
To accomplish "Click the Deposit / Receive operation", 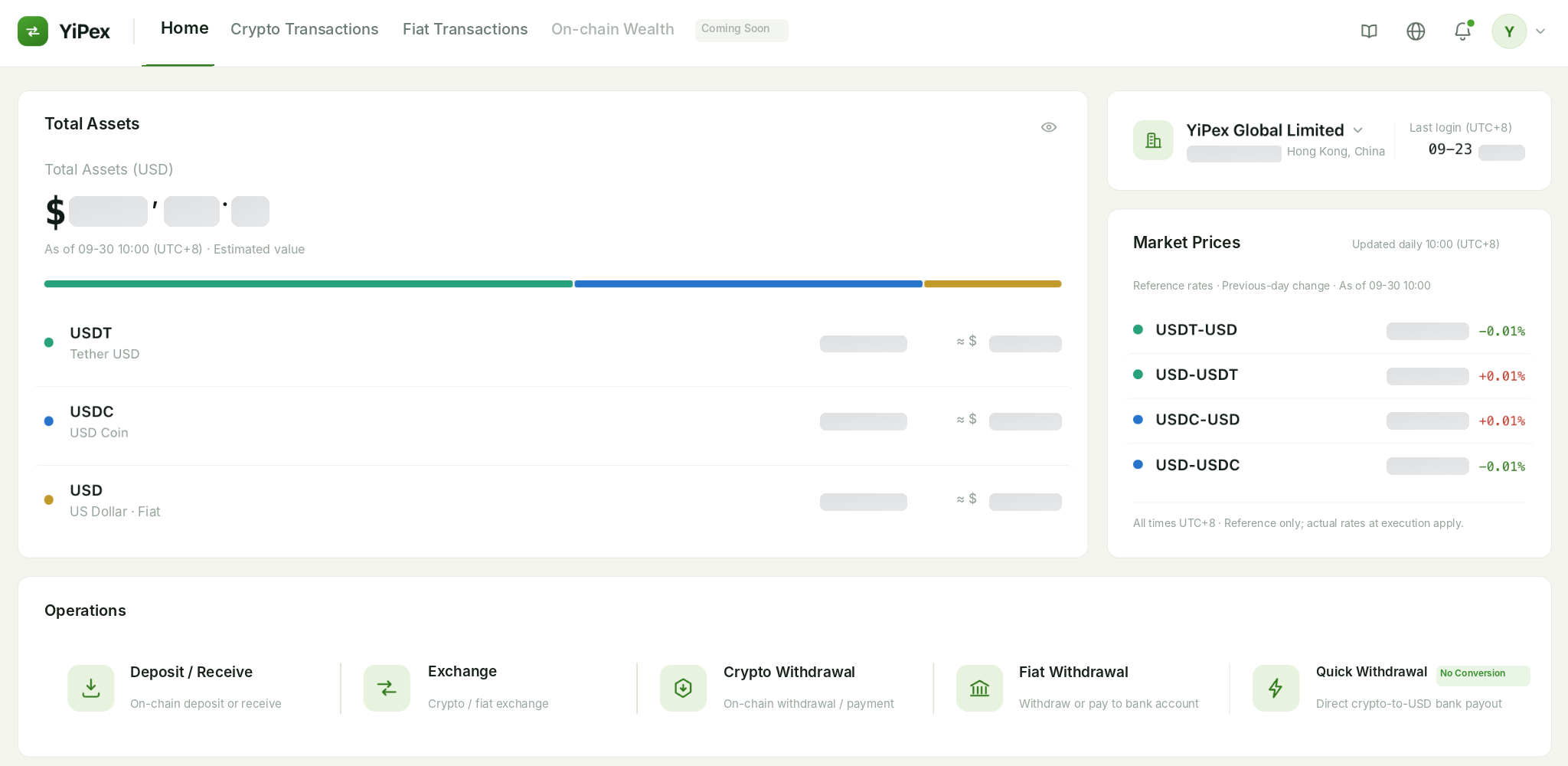I will [191, 688].
